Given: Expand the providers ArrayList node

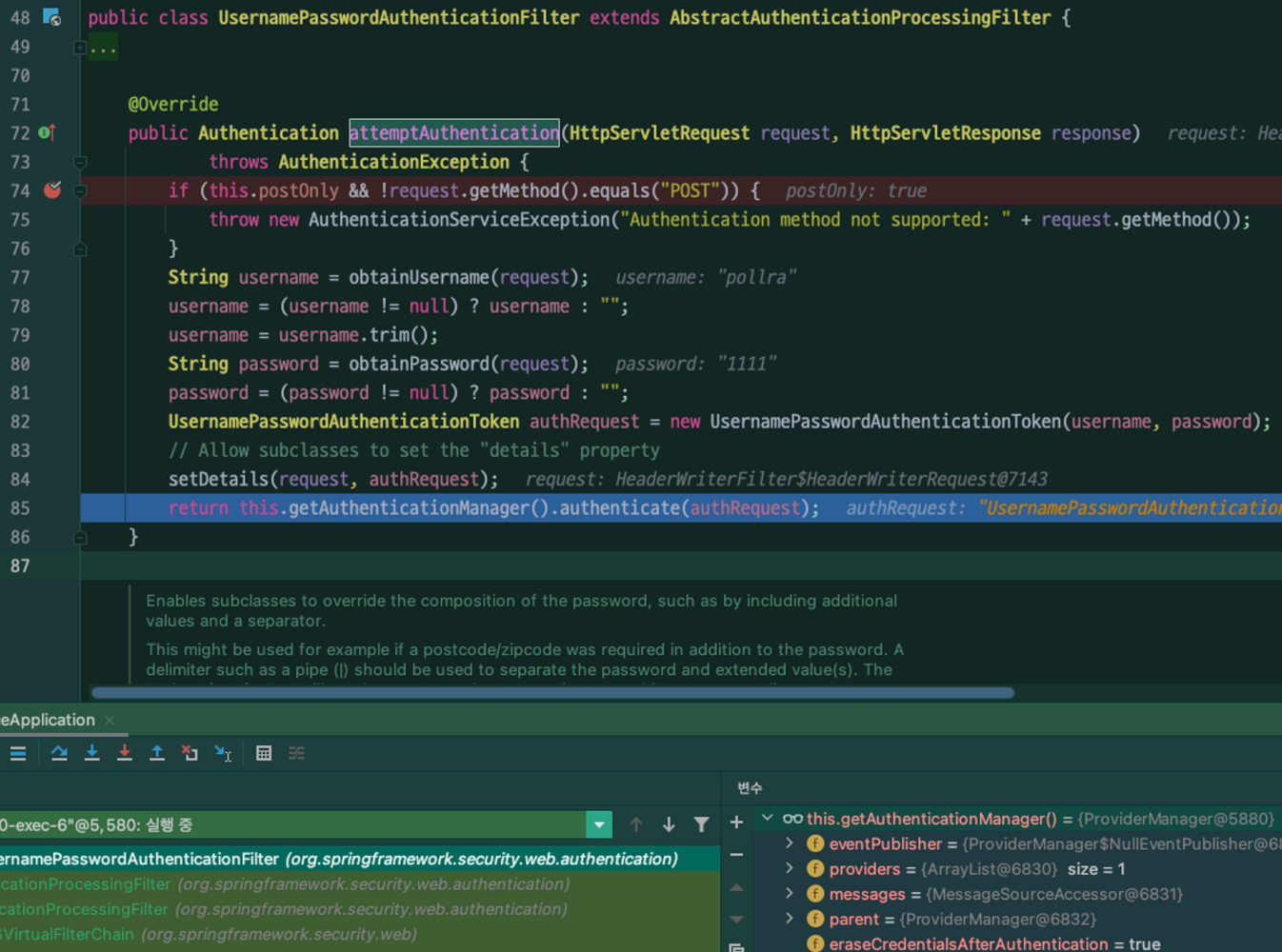Looking at the screenshot, I should [790, 869].
